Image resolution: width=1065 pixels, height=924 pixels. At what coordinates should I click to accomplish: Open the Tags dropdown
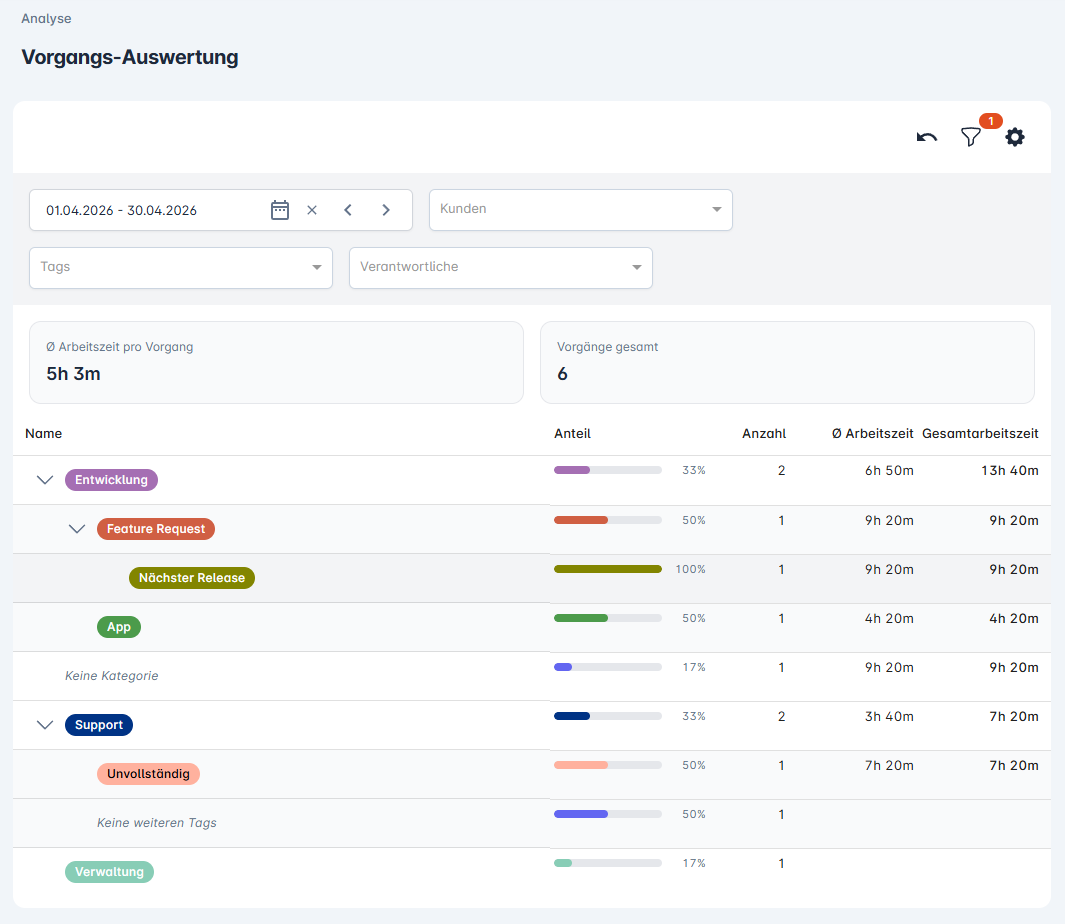click(180, 268)
